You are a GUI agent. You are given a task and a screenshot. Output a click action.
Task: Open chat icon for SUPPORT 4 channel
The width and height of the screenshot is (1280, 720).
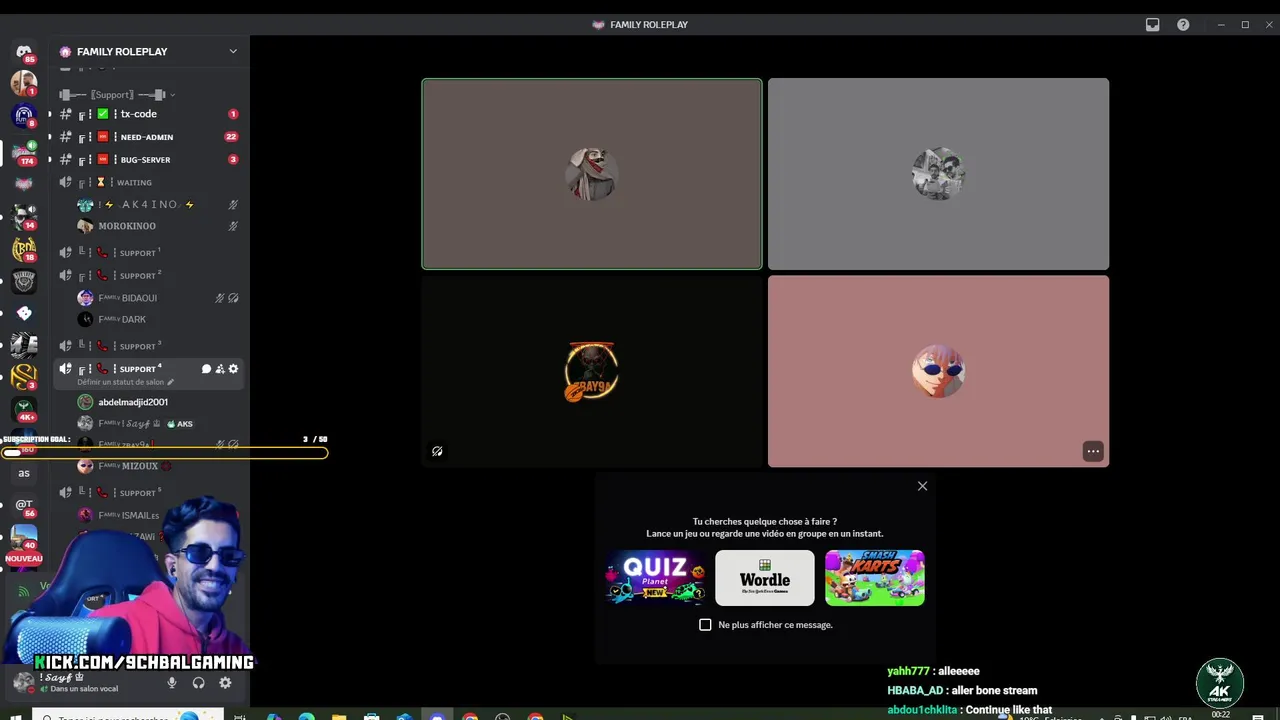point(206,369)
